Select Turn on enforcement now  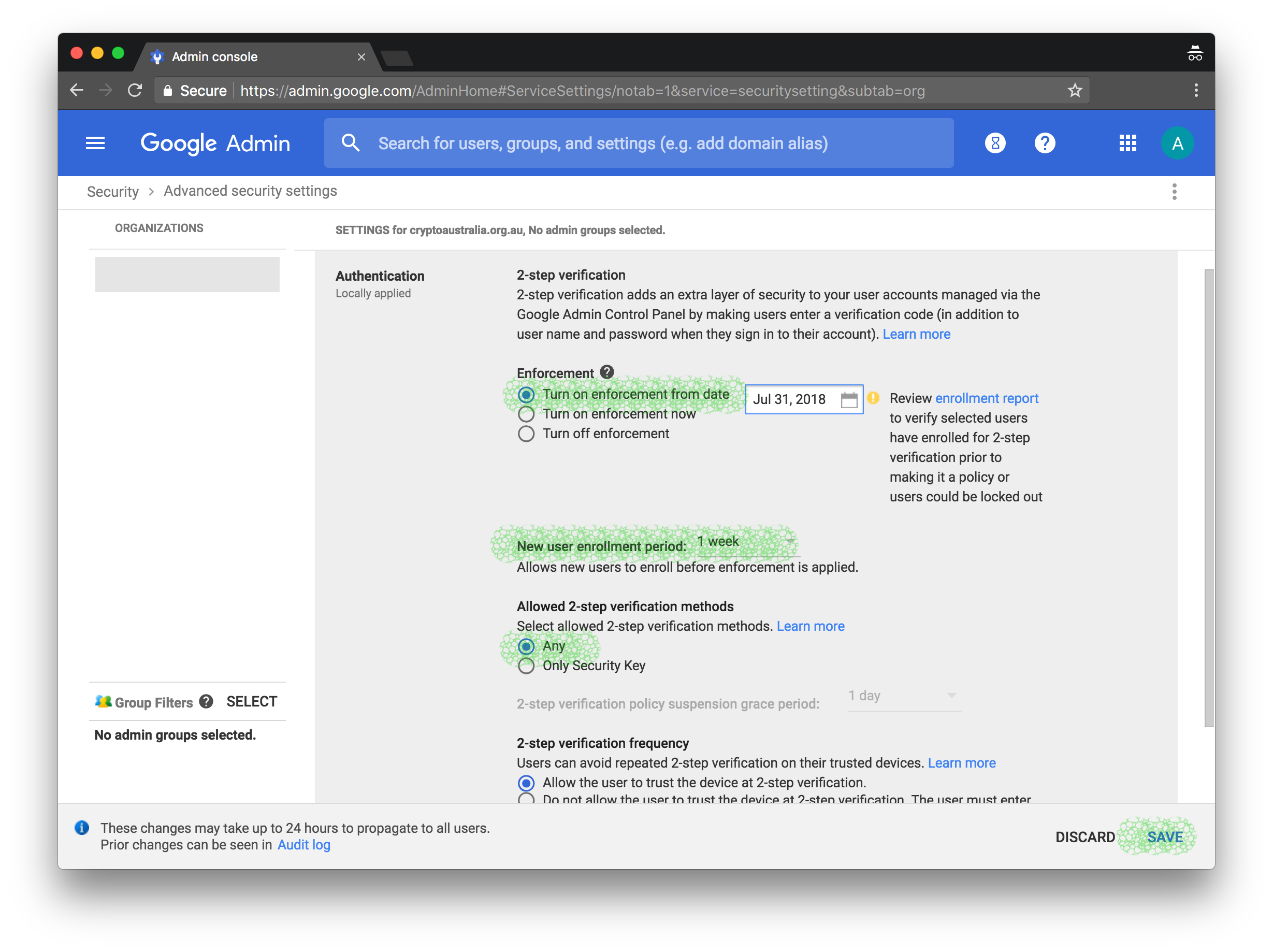click(x=526, y=414)
